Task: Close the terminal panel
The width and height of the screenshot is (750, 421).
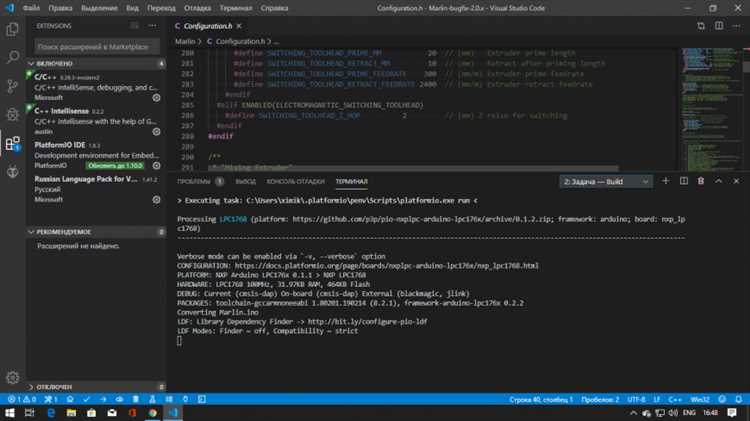Action: click(x=736, y=181)
